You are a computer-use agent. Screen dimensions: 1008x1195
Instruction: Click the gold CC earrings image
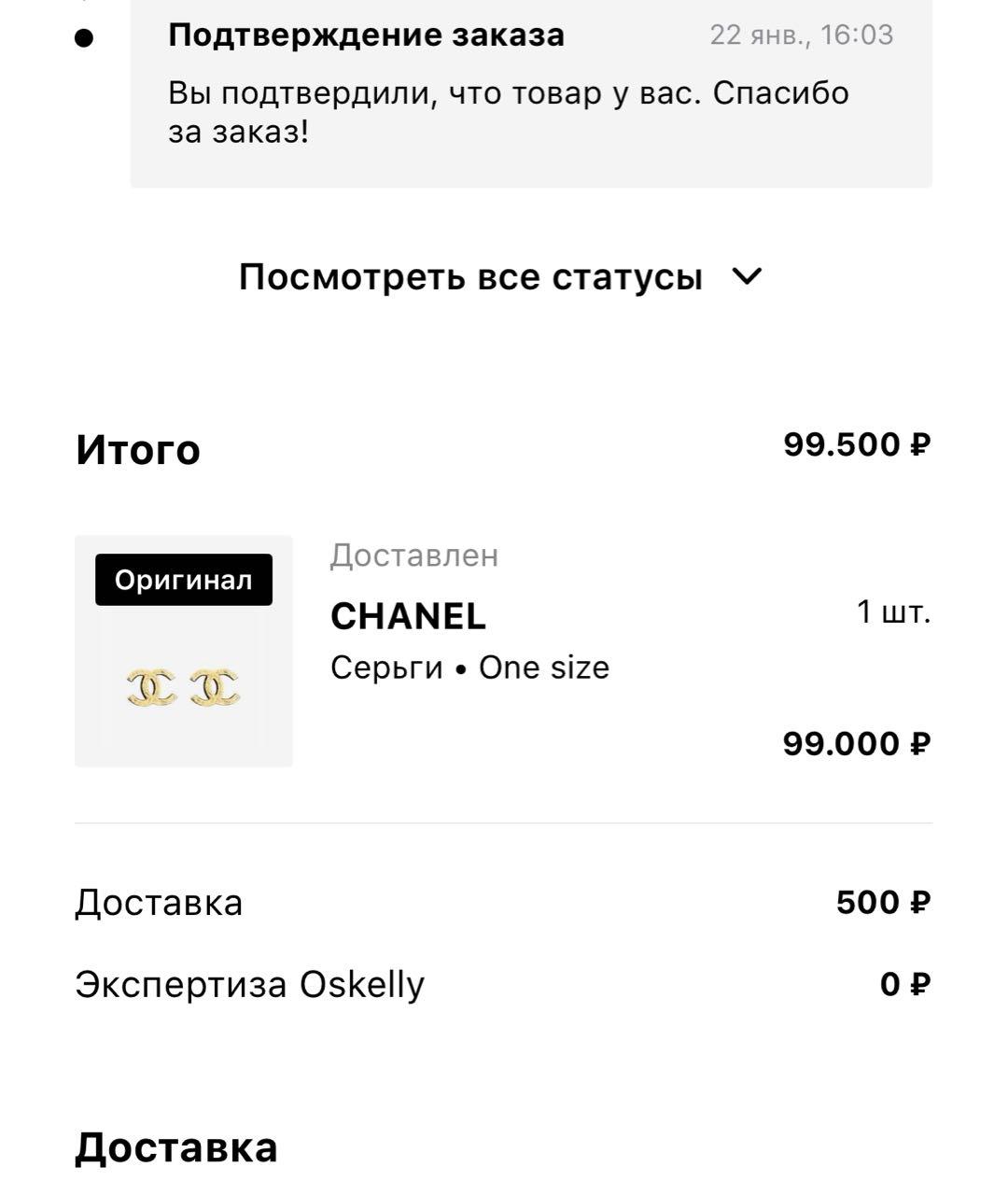pyautogui.click(x=183, y=686)
